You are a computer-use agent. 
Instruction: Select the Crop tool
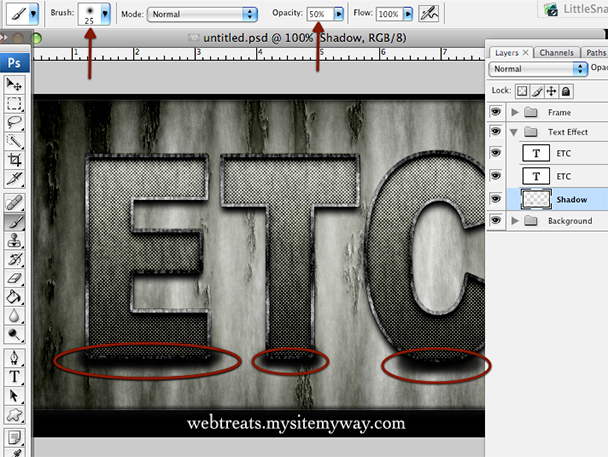pyautogui.click(x=14, y=160)
